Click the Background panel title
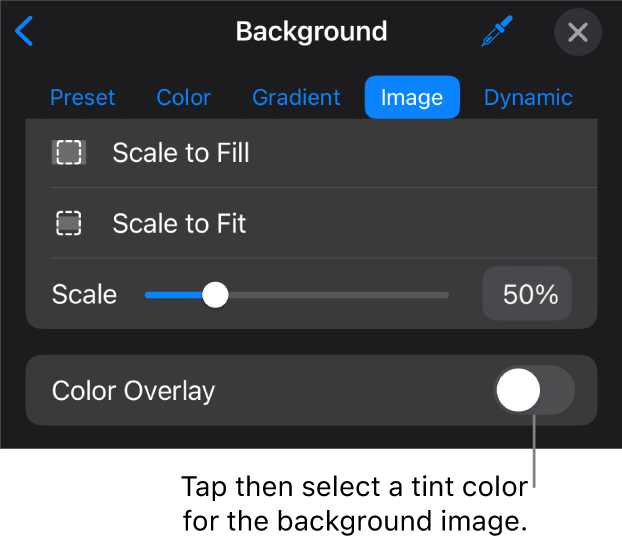Screen dimensions: 622x548 (x=311, y=32)
